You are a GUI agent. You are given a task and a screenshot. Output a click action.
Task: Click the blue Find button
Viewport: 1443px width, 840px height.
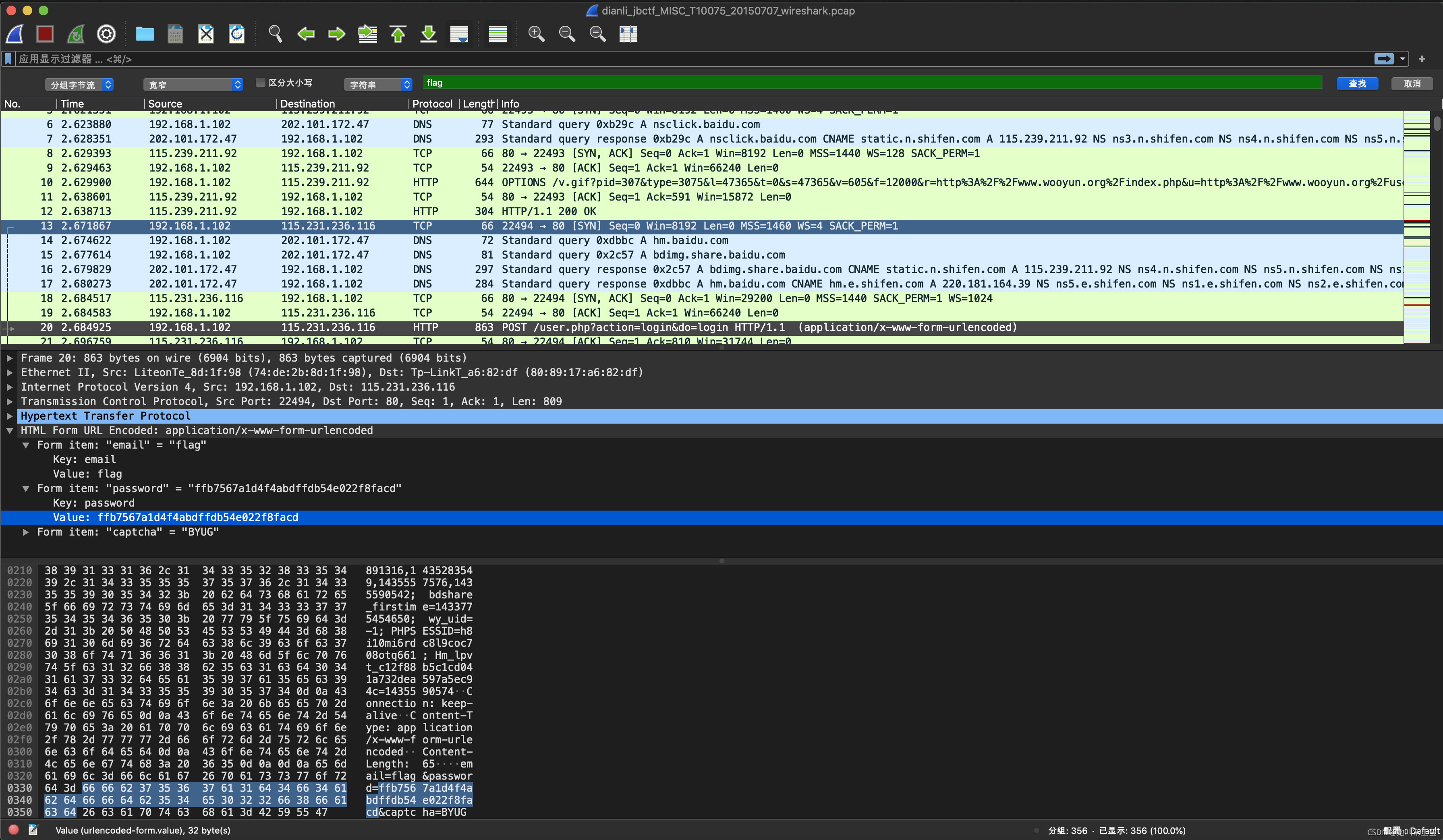(x=1357, y=83)
